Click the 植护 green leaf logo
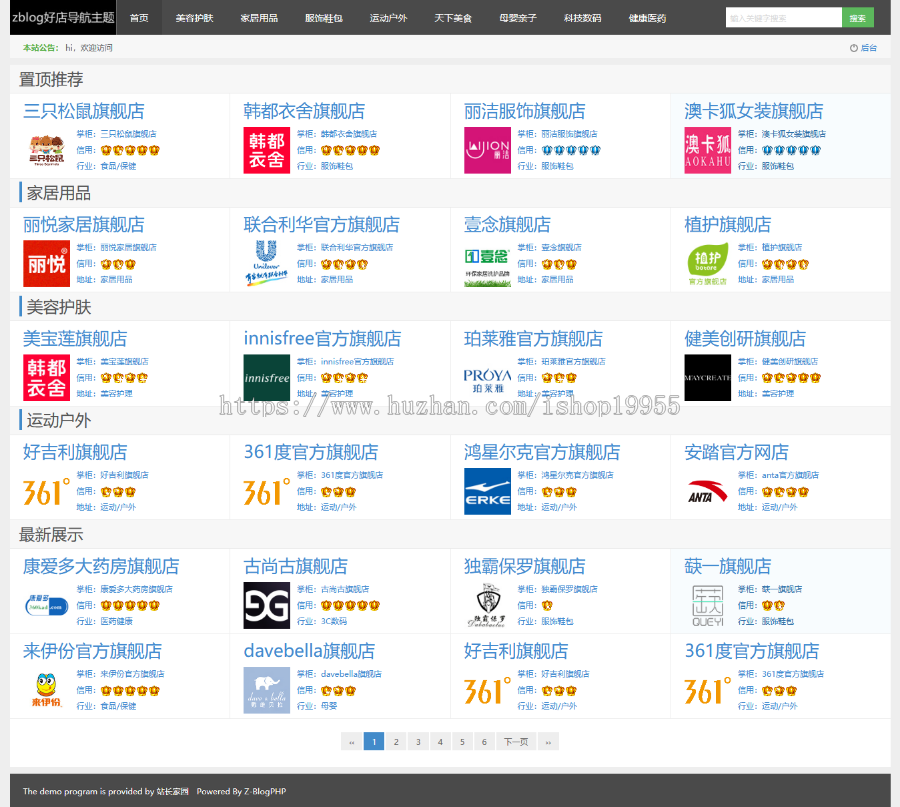Screen dimensions: 900x807 pos(708,263)
